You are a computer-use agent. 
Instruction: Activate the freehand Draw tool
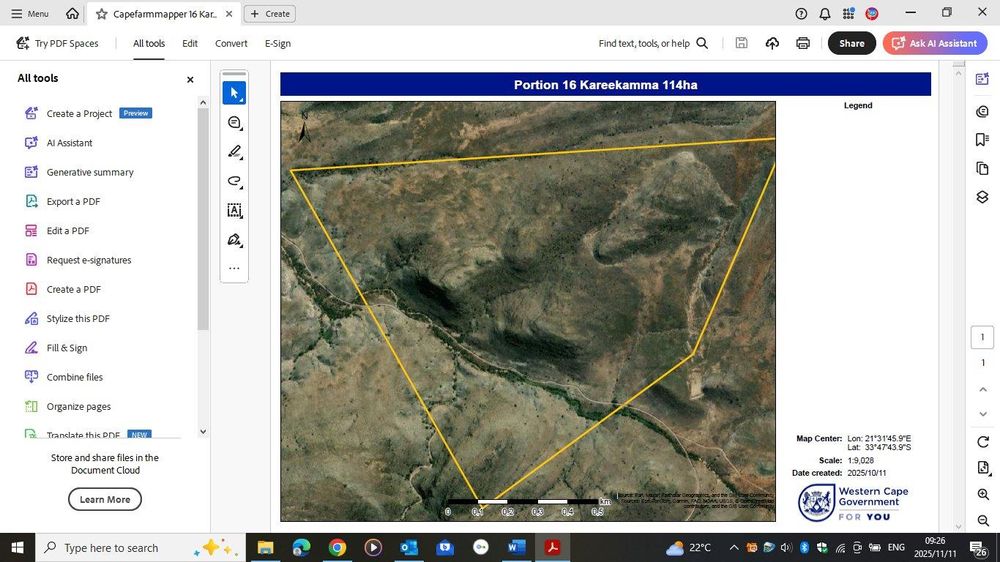[234, 181]
